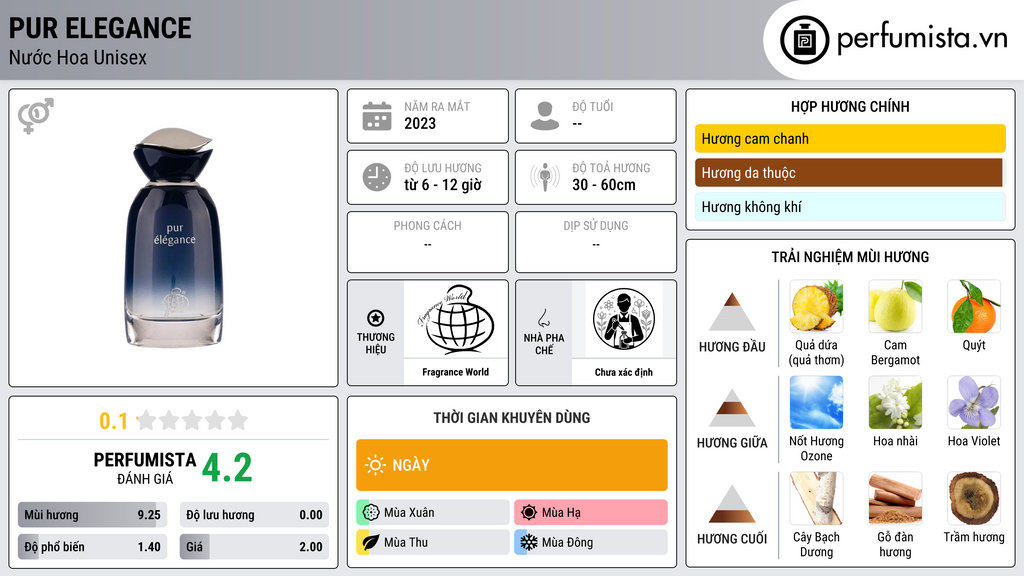This screenshot has width=1024, height=576.
Task: Click the star badge icon above Thương hiệu
Action: pos(376,318)
